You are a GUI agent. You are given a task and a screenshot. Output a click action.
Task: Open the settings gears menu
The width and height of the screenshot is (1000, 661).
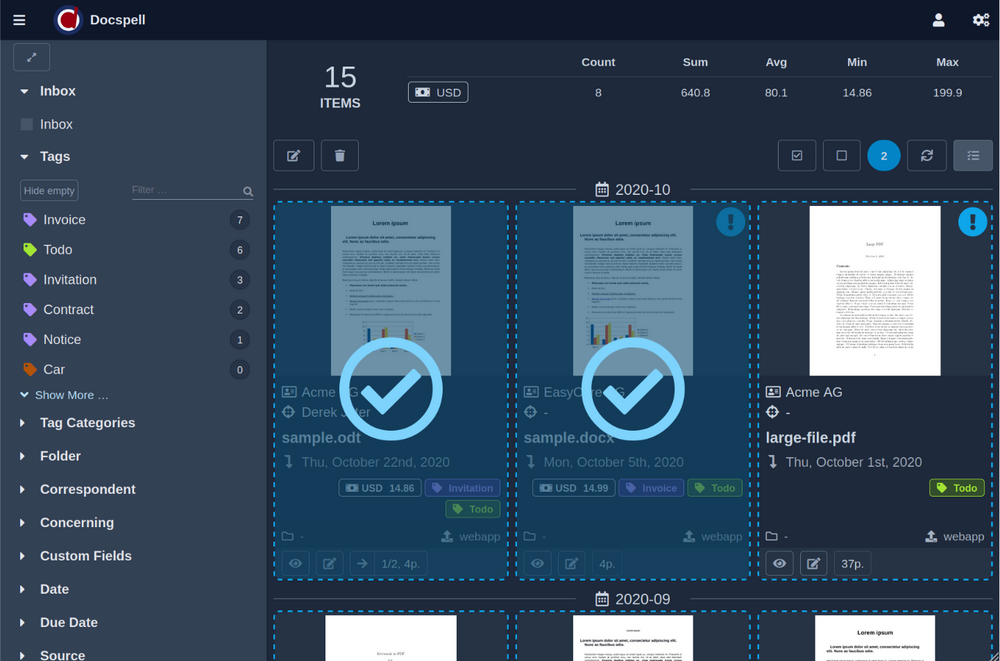click(980, 20)
